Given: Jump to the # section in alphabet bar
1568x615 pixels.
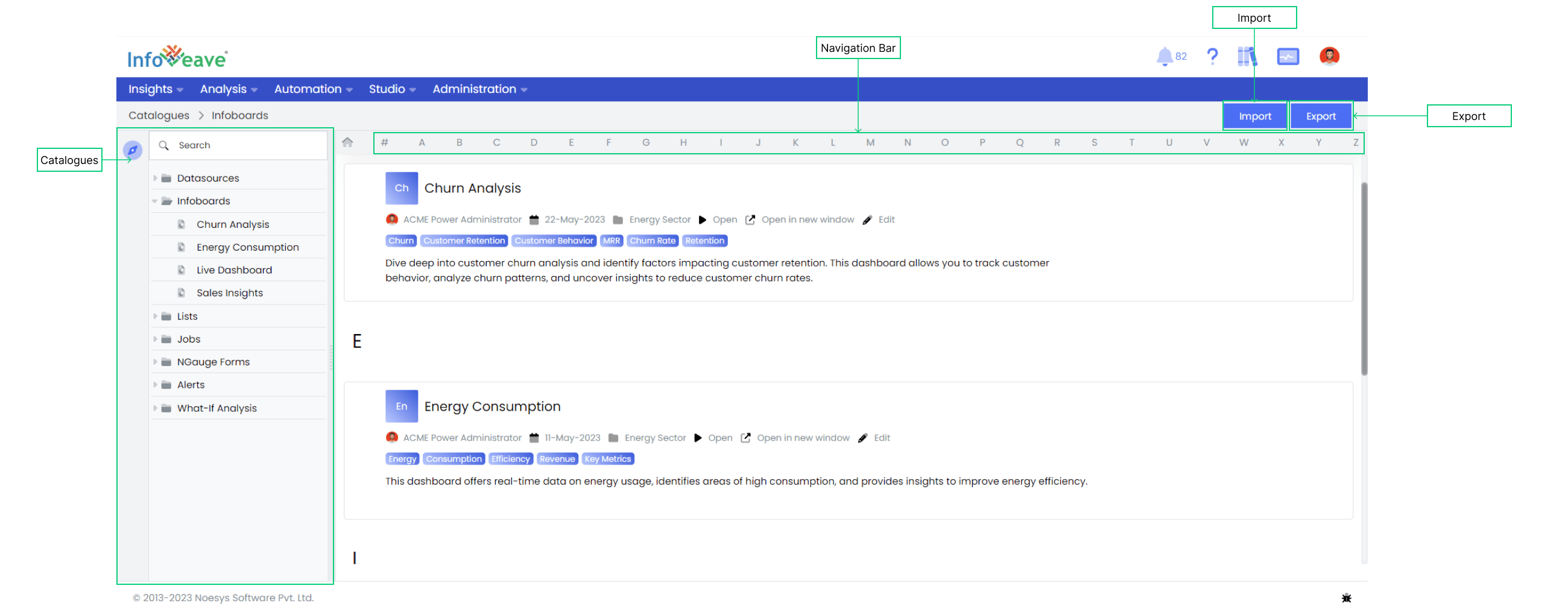Looking at the screenshot, I should pos(384,142).
